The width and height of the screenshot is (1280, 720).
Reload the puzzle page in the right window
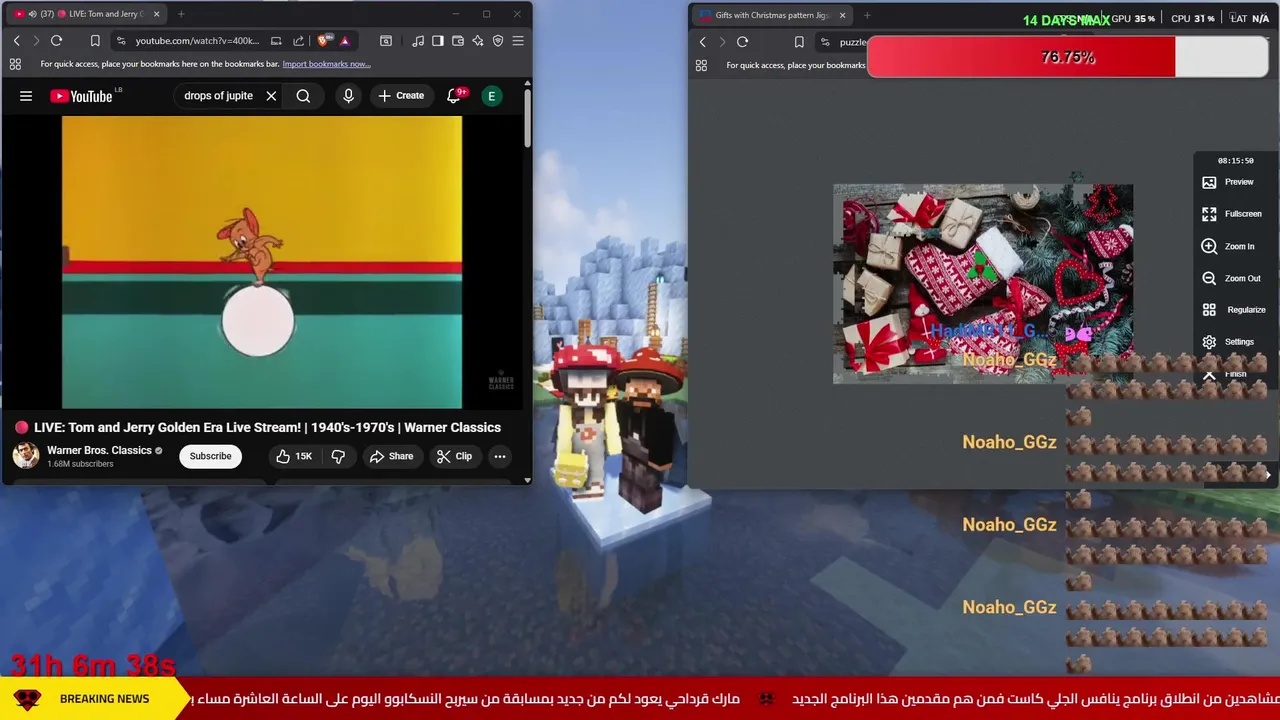coord(742,42)
